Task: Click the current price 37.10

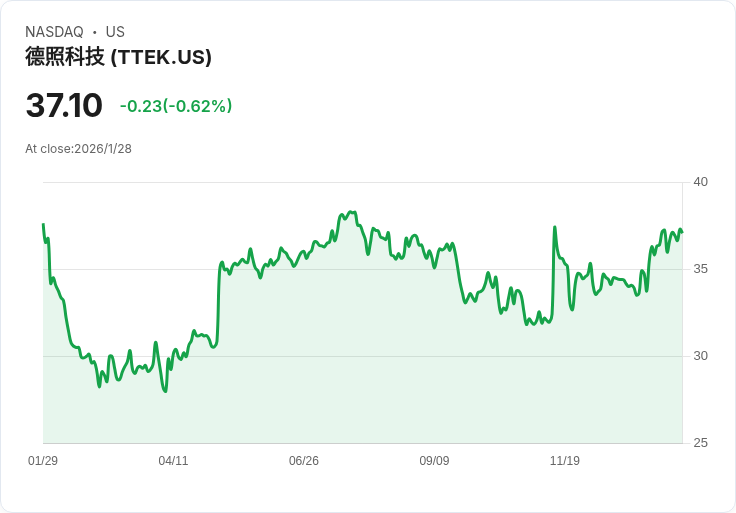Action: coord(64,105)
